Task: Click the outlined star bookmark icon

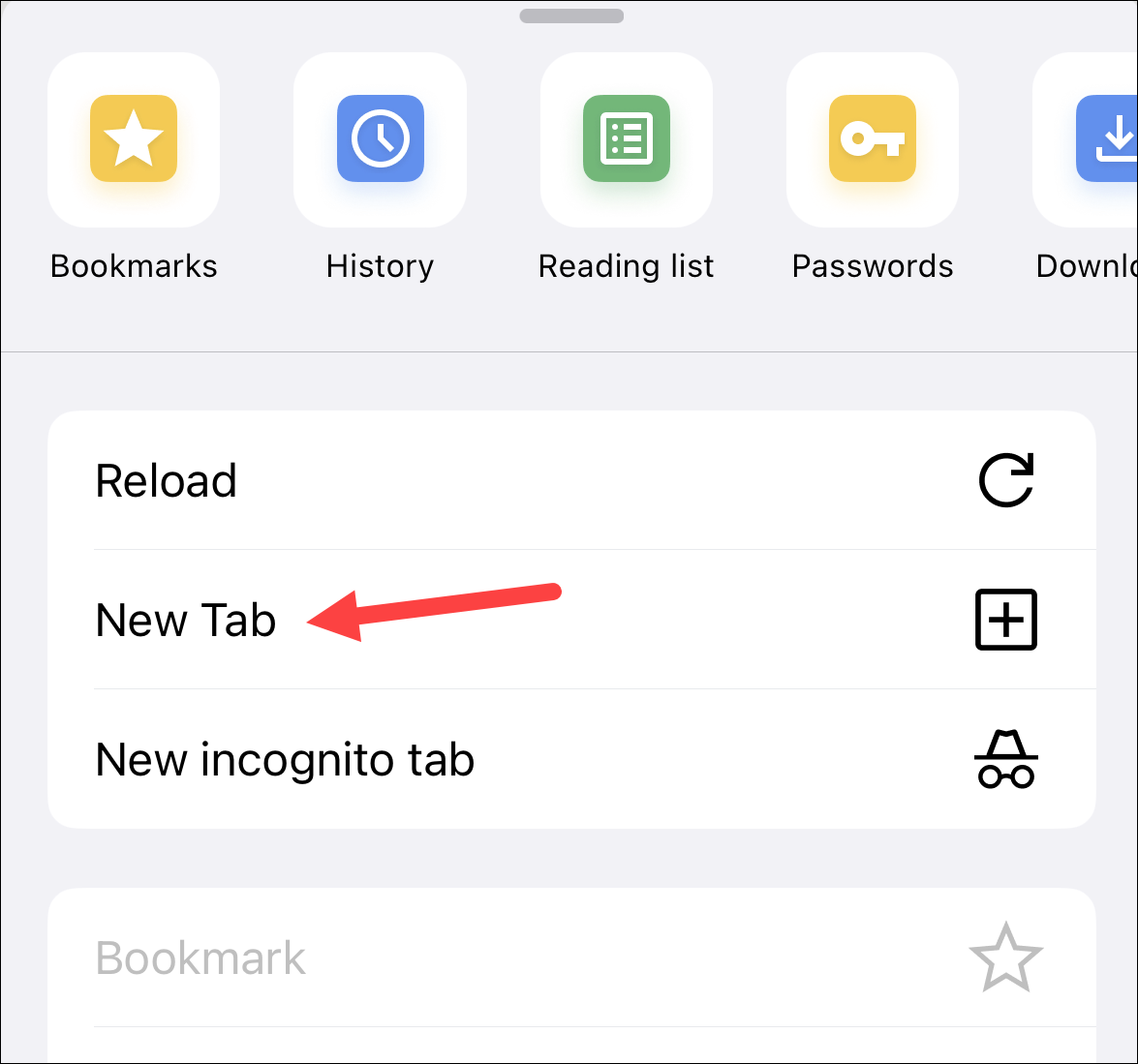Action: (1006, 958)
